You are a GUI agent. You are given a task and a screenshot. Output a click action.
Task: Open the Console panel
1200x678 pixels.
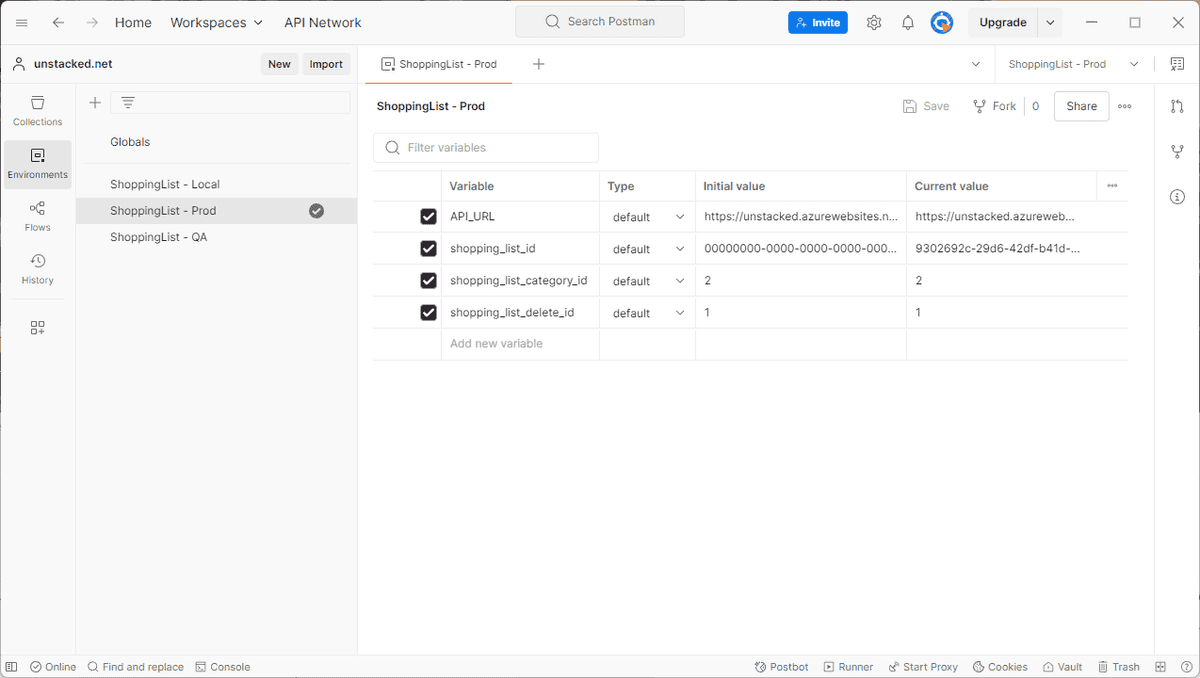[x=223, y=666]
